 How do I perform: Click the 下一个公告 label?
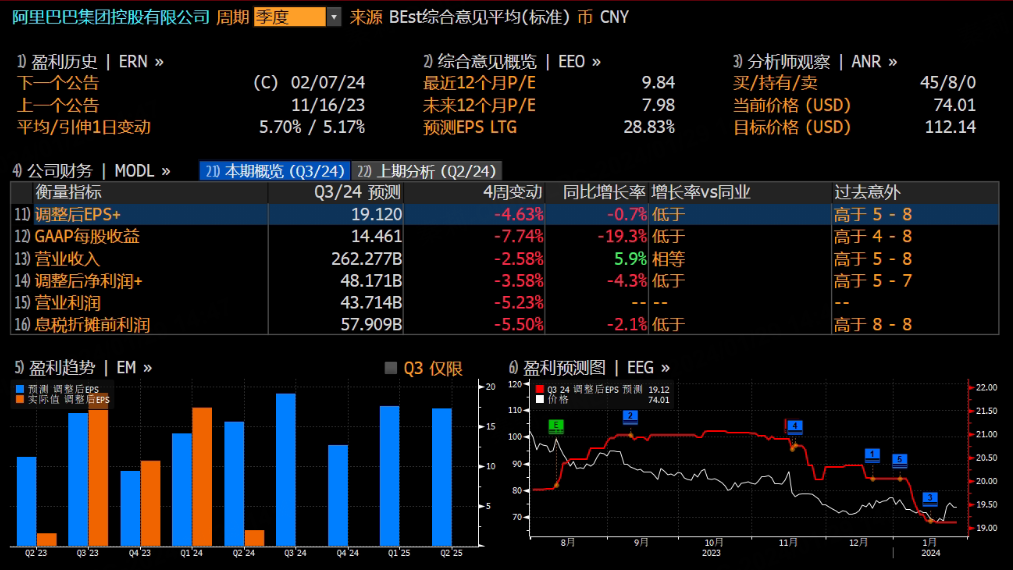click(x=58, y=83)
